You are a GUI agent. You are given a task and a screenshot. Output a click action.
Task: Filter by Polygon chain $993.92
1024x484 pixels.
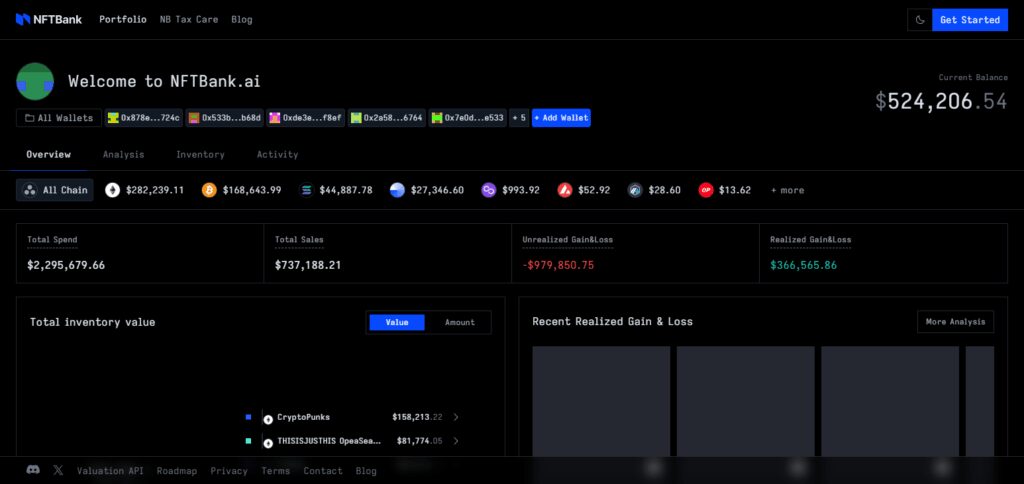511,190
